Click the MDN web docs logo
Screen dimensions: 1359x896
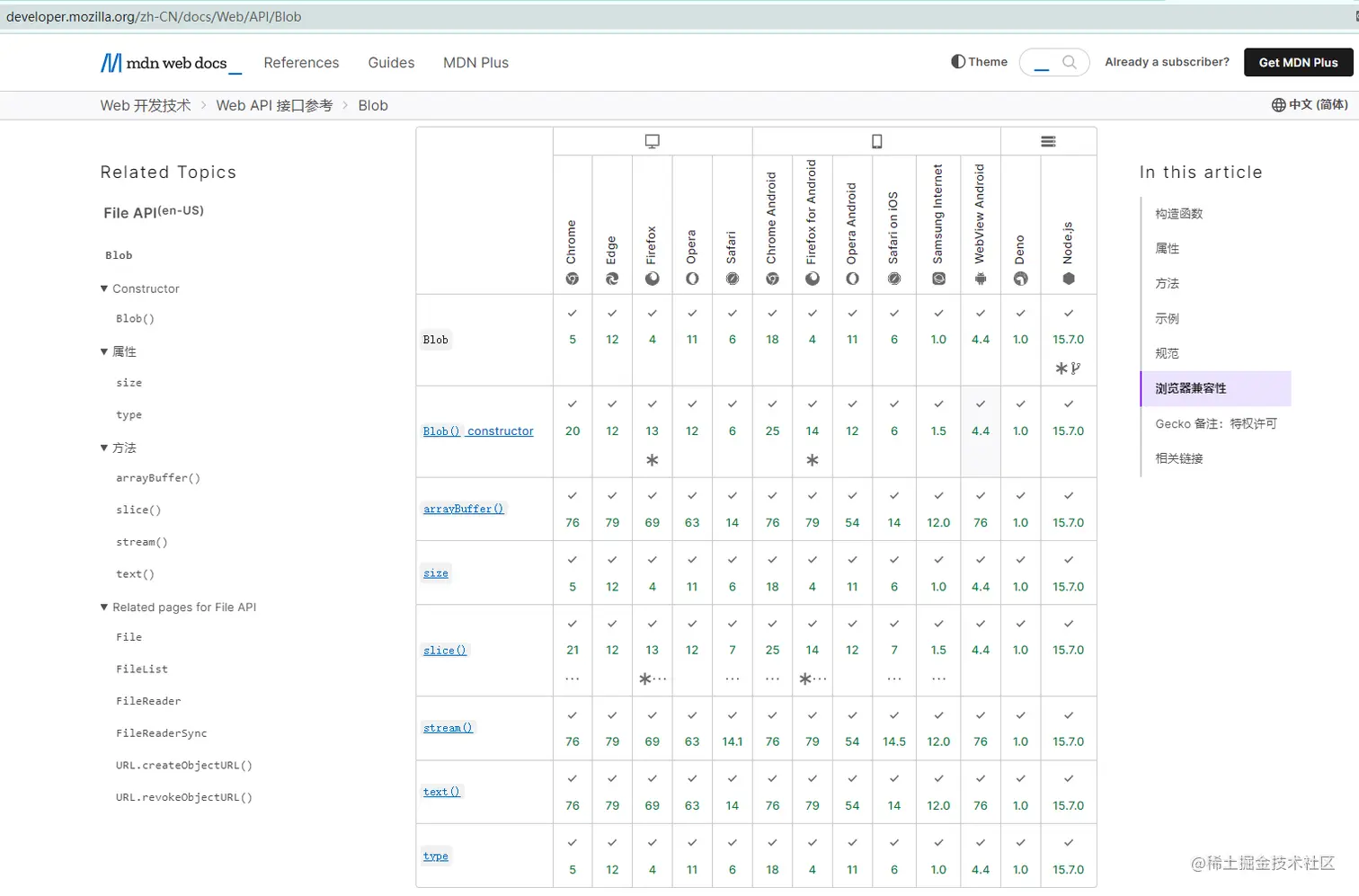[171, 63]
